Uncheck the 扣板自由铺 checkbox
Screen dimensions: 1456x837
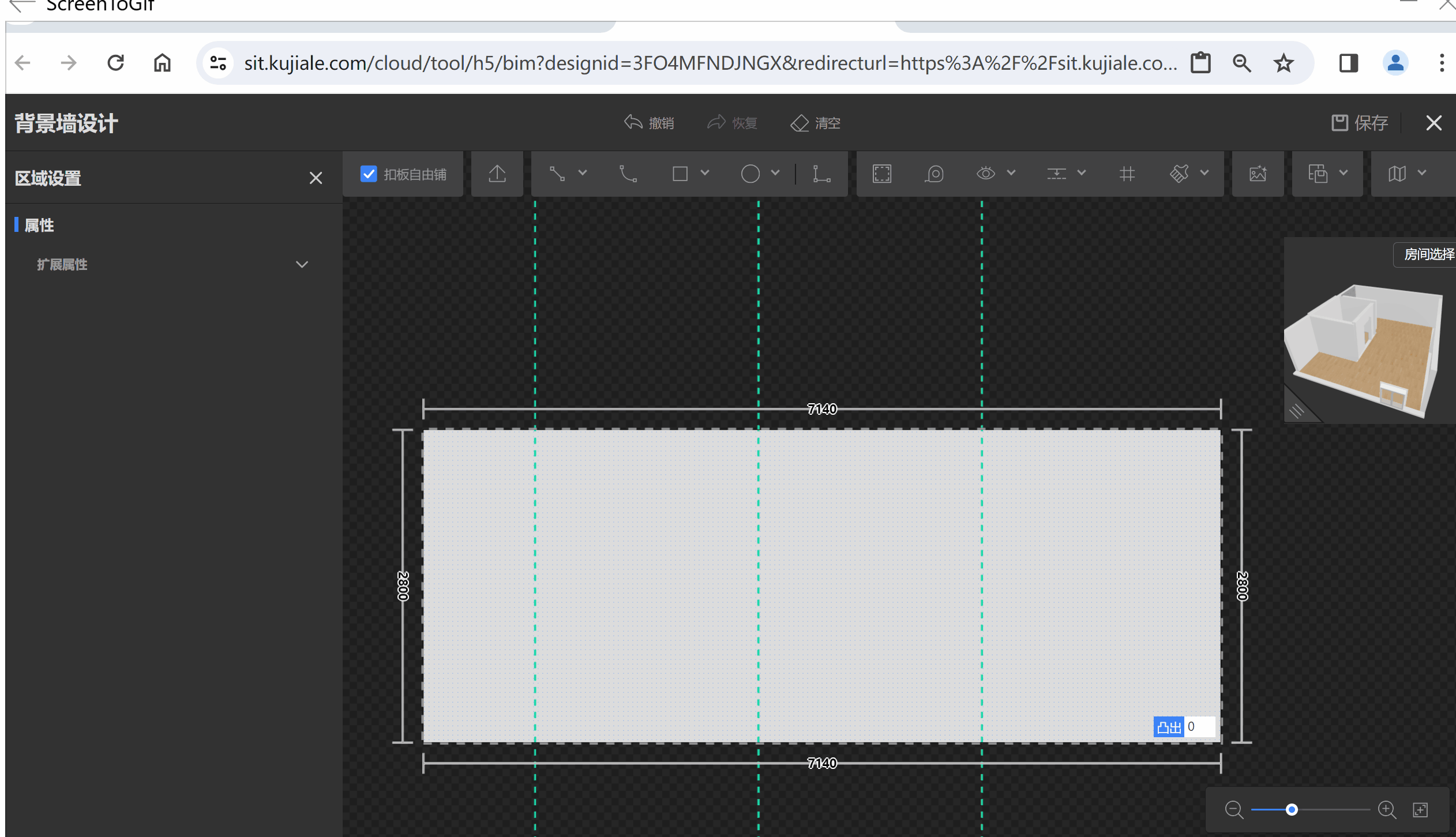click(x=369, y=174)
